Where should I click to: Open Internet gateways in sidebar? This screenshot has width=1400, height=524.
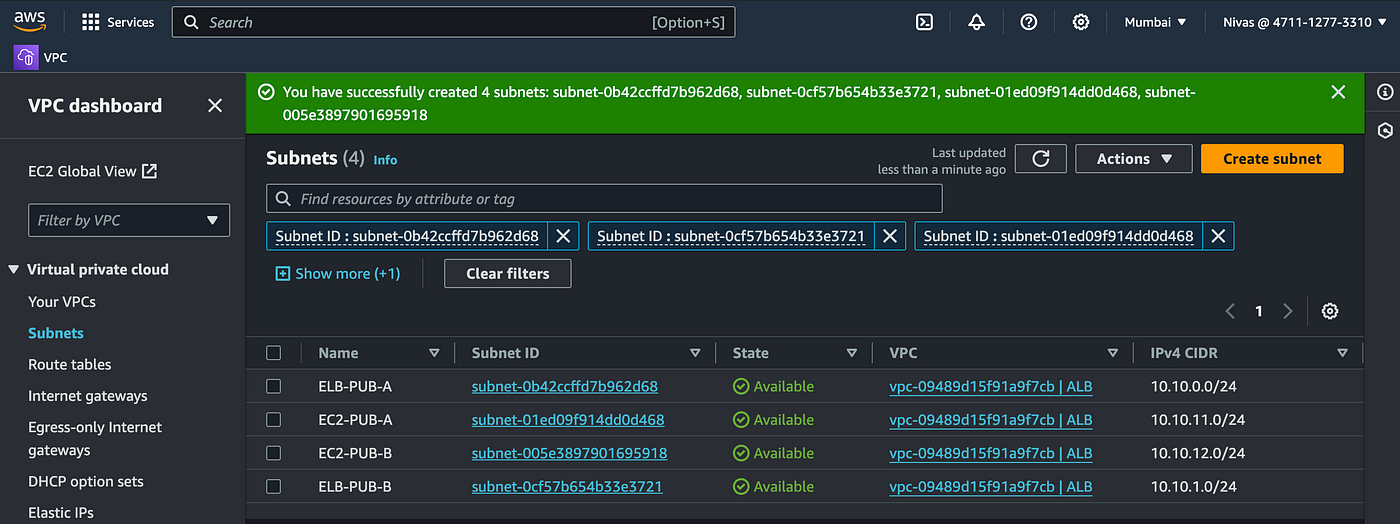[x=88, y=396]
